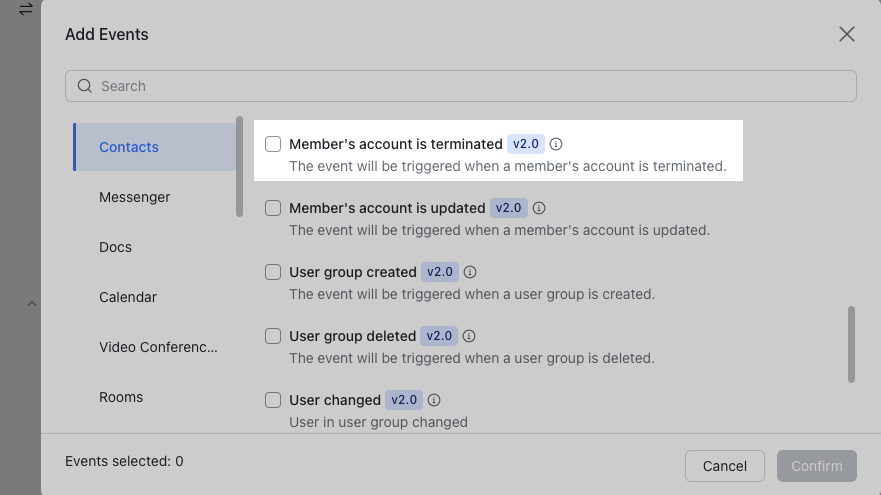
Task: Click the Confirm button
Action: (817, 466)
